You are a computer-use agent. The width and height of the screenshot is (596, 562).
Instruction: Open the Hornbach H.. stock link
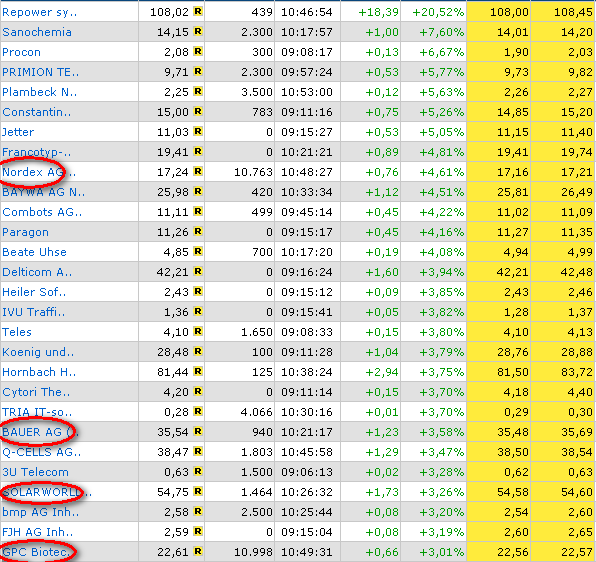[x=39, y=372]
